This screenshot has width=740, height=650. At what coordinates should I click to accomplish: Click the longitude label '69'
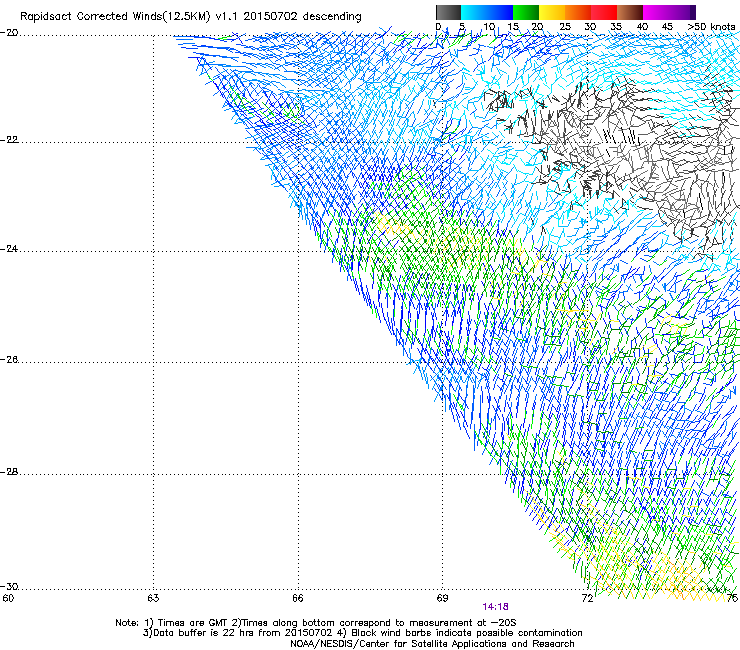(x=442, y=599)
